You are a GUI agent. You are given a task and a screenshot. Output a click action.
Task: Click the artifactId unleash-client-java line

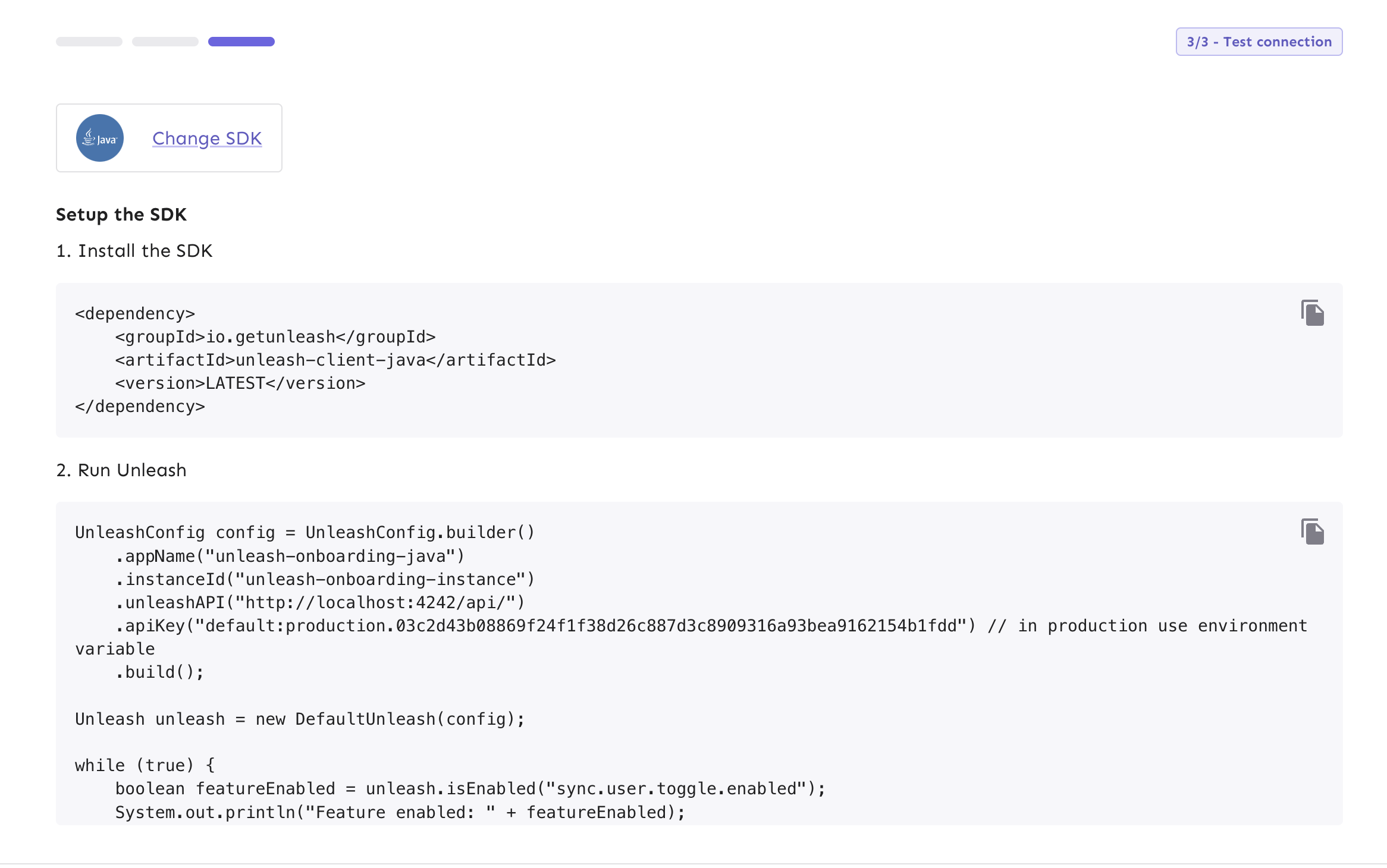coord(335,360)
